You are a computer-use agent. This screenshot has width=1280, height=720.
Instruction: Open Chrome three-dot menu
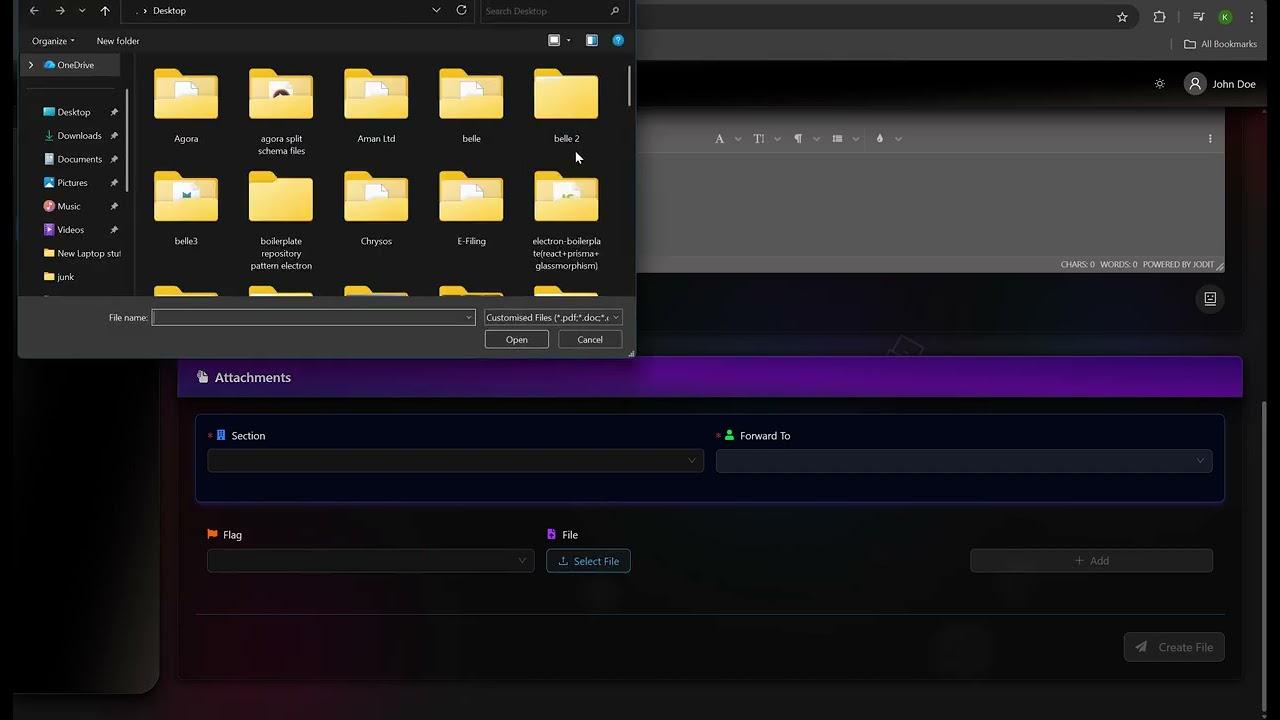[x=1252, y=17]
